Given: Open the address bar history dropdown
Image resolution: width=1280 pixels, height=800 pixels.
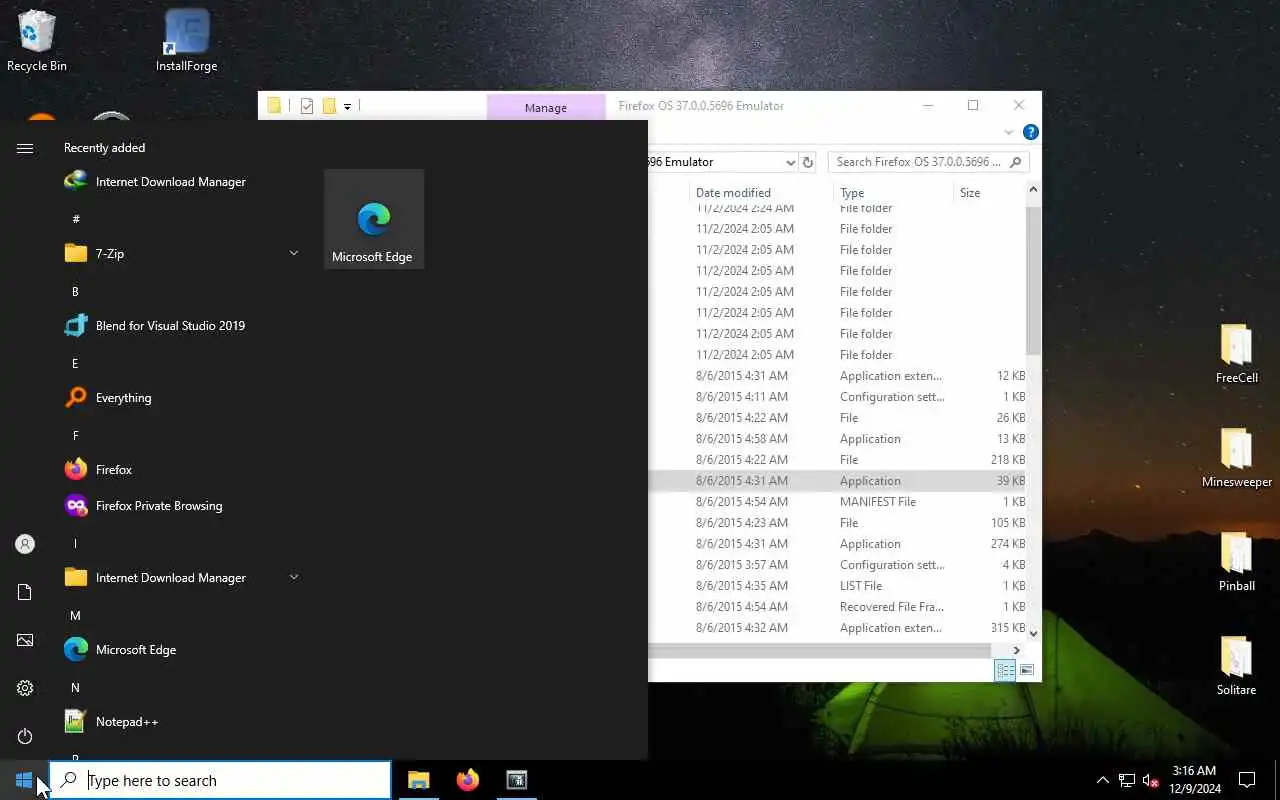Looking at the screenshot, I should (790, 162).
